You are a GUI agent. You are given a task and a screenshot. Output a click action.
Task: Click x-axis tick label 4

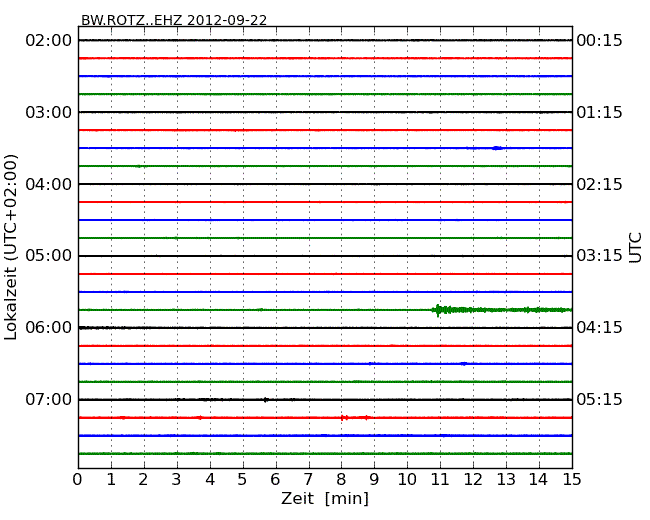click(x=210, y=480)
